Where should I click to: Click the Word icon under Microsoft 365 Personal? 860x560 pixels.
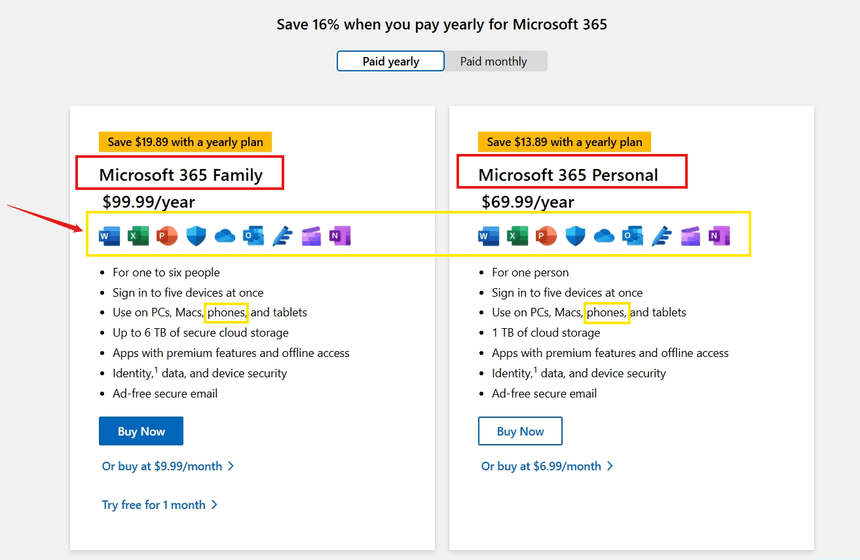pos(489,237)
